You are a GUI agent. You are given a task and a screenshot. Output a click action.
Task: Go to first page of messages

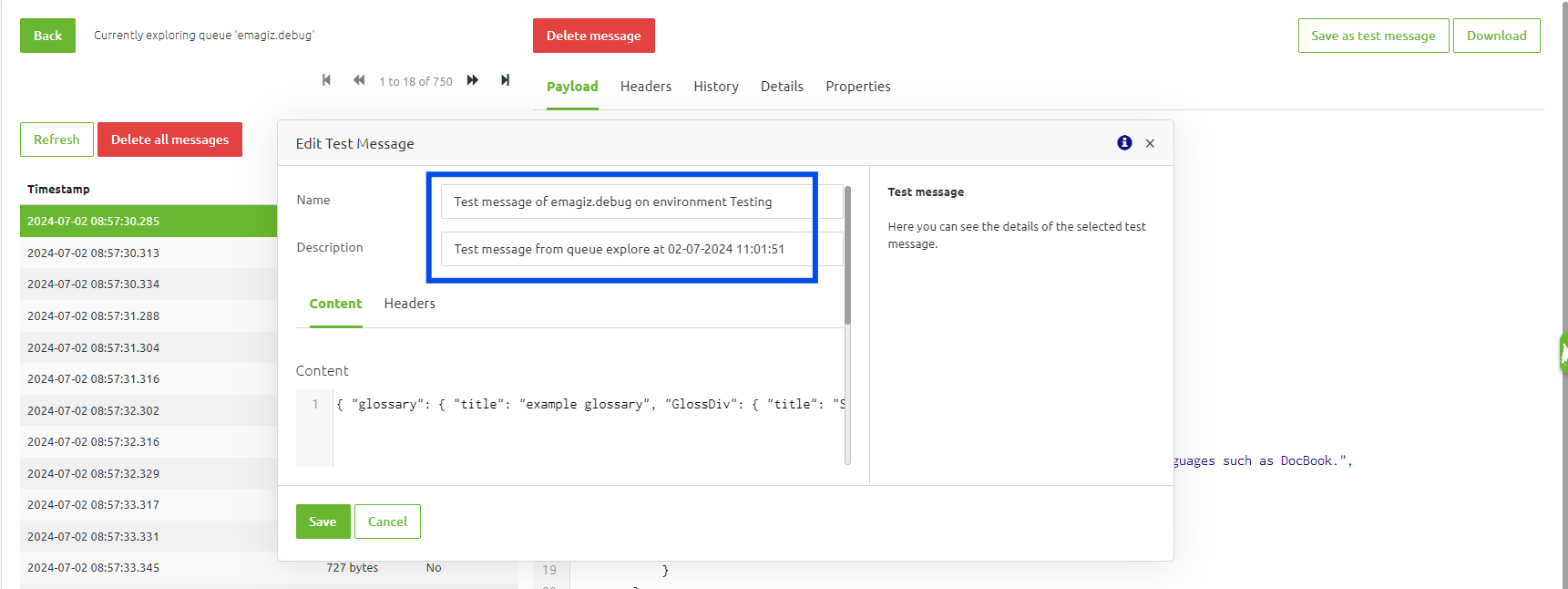click(326, 80)
